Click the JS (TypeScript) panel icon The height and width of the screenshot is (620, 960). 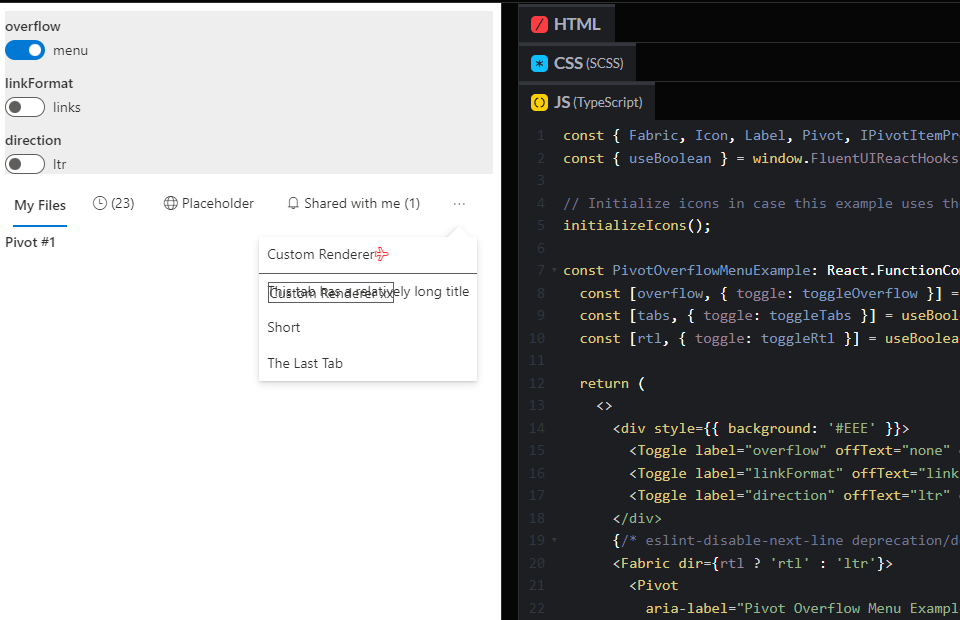click(x=537, y=101)
